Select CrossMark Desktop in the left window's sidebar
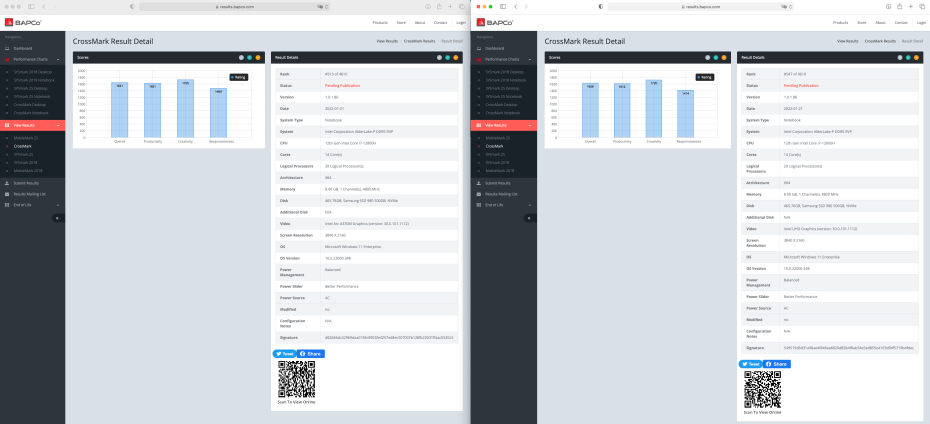The image size is (930, 424). [30, 104]
